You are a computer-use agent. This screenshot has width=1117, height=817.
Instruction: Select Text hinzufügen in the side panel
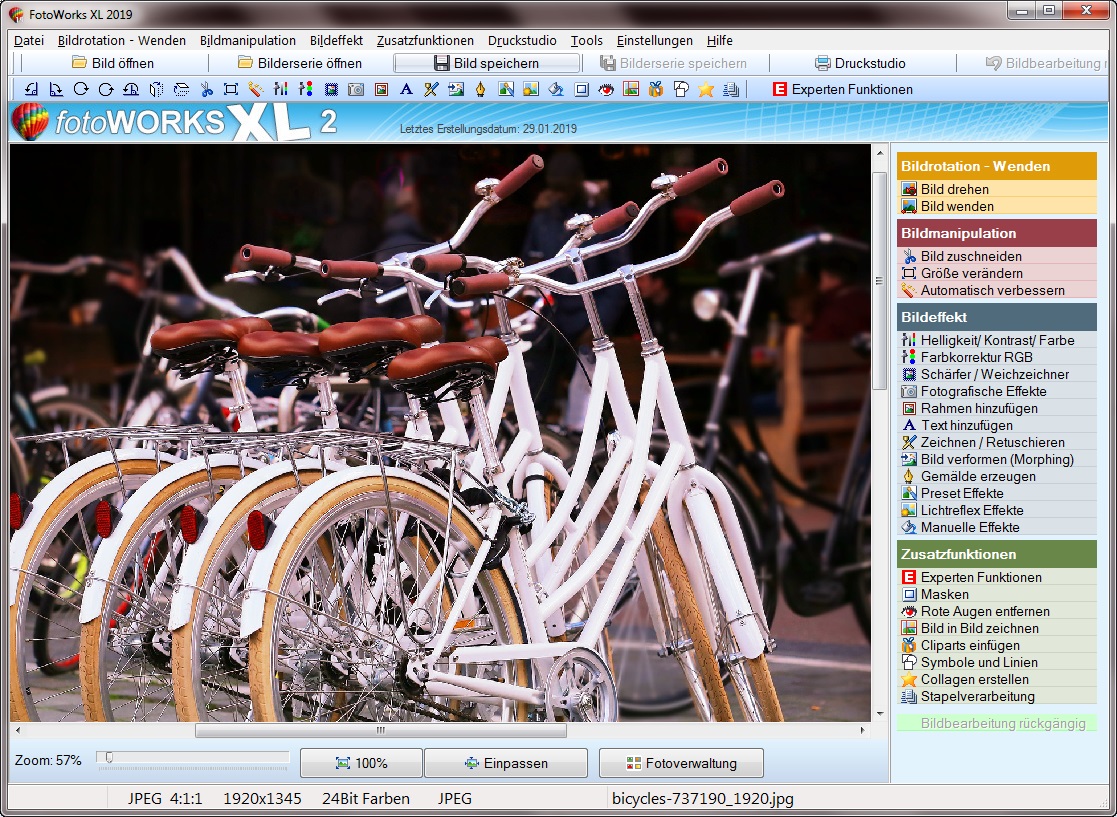pyautogui.click(x=997, y=425)
